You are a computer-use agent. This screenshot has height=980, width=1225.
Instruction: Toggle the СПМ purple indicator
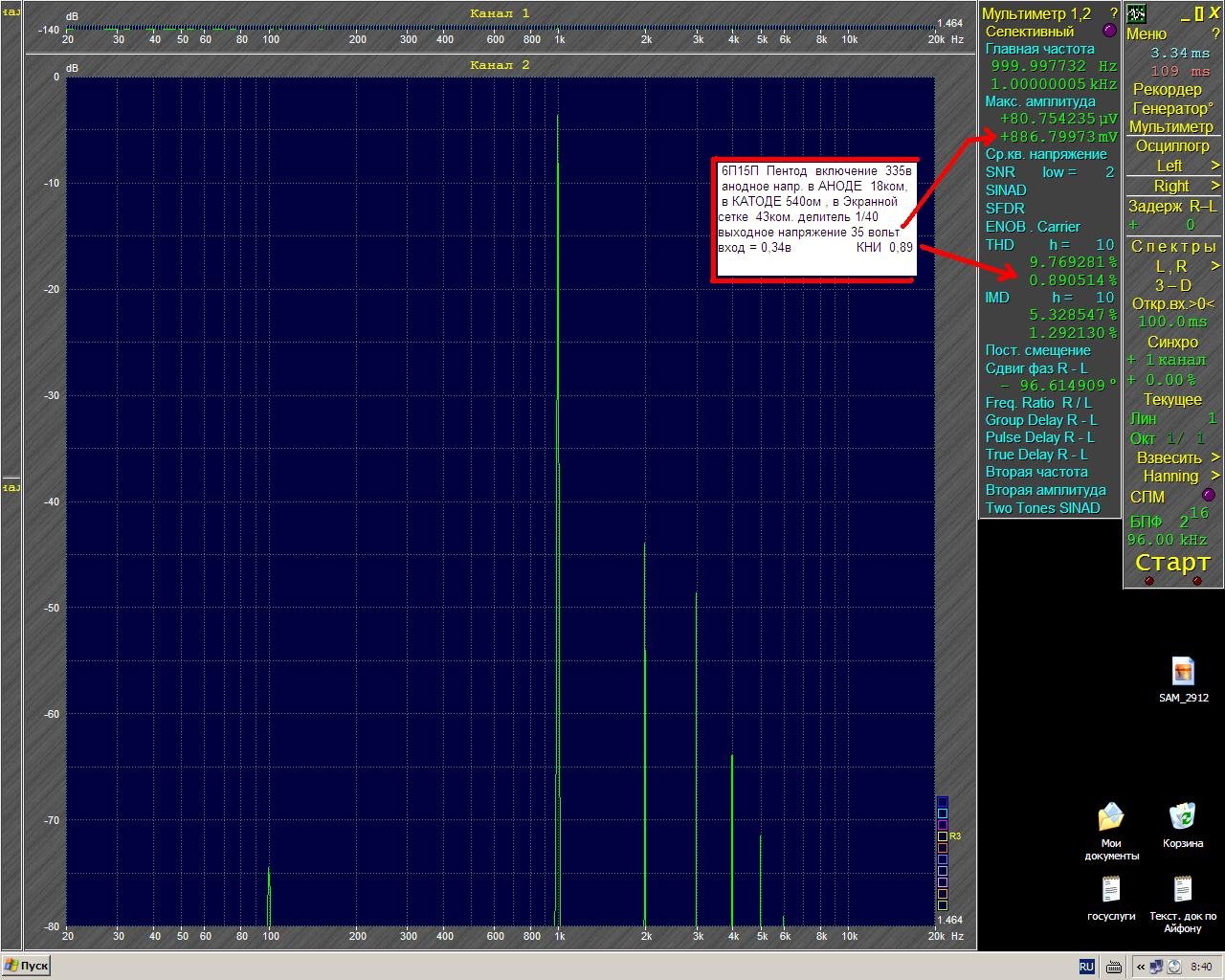[x=1208, y=495]
